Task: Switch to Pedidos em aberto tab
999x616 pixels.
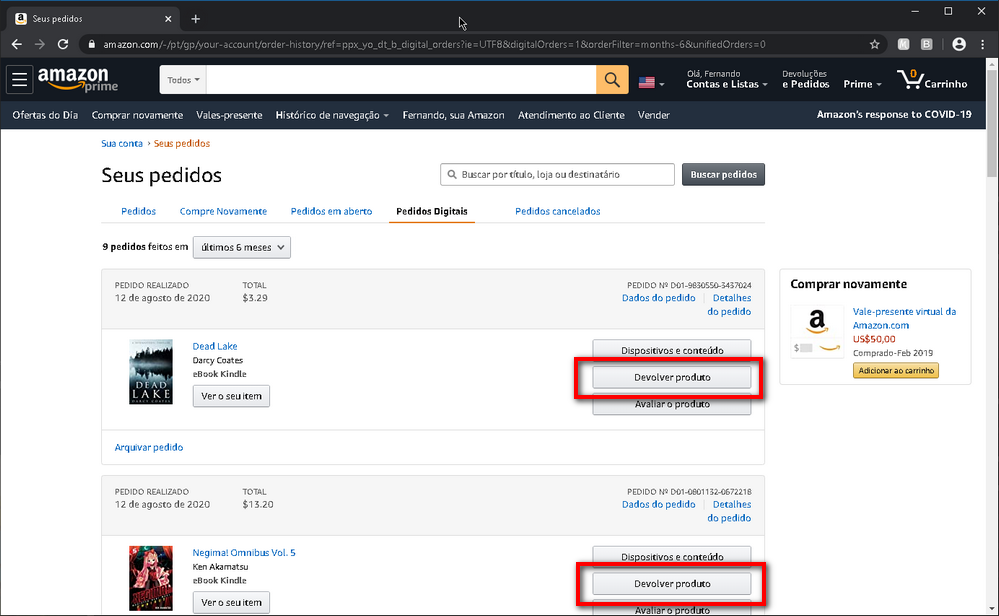Action: pyautogui.click(x=331, y=211)
